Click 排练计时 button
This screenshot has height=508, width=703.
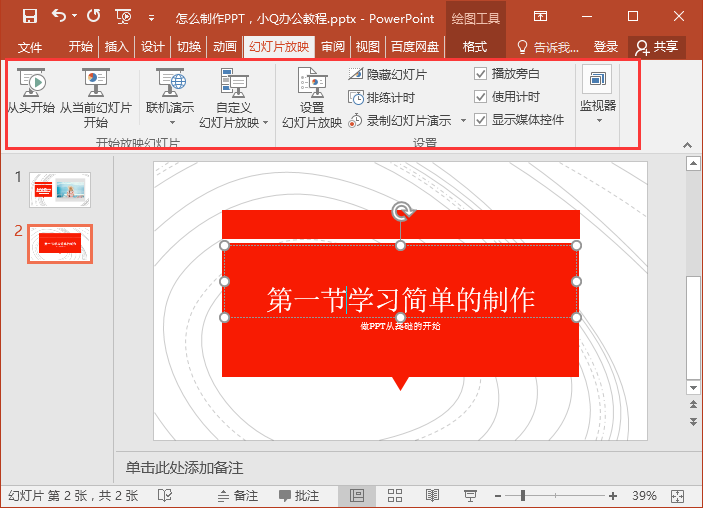pyautogui.click(x=382, y=97)
